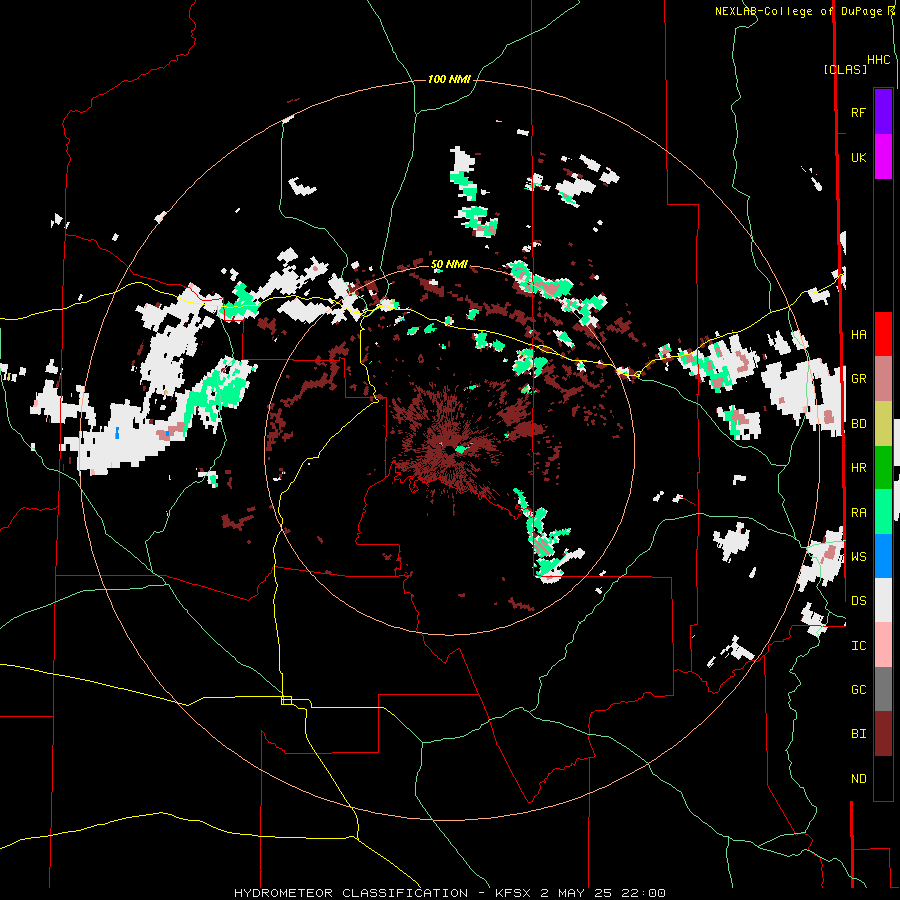Image resolution: width=900 pixels, height=900 pixels.
Task: Click the NEXLAB-College of DuPage title text
Action: 800,11
